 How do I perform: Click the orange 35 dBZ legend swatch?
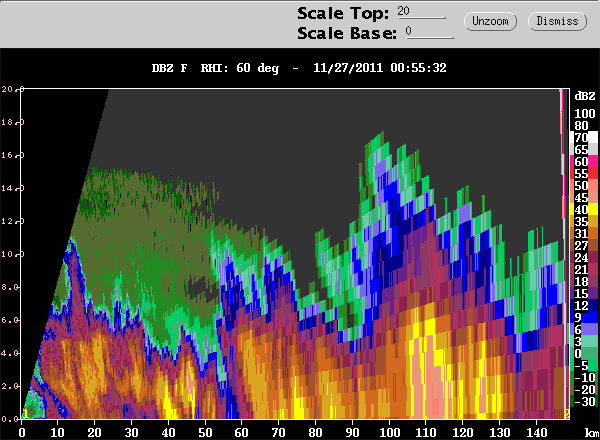click(x=584, y=221)
